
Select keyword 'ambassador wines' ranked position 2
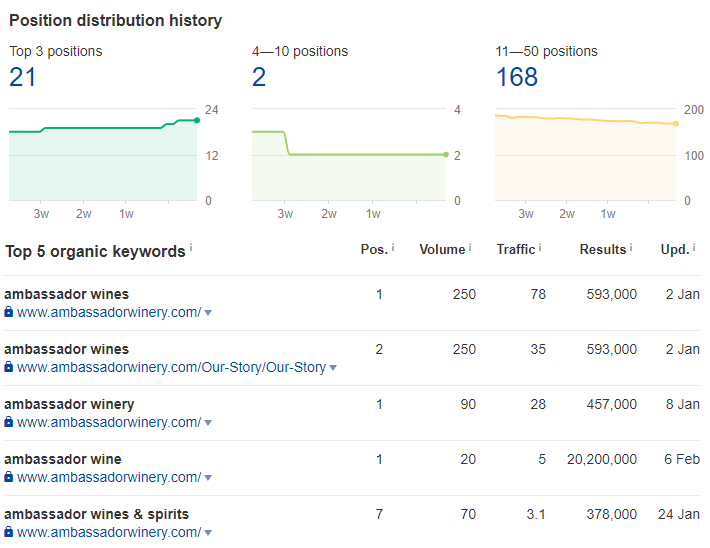pyautogui.click(x=67, y=349)
